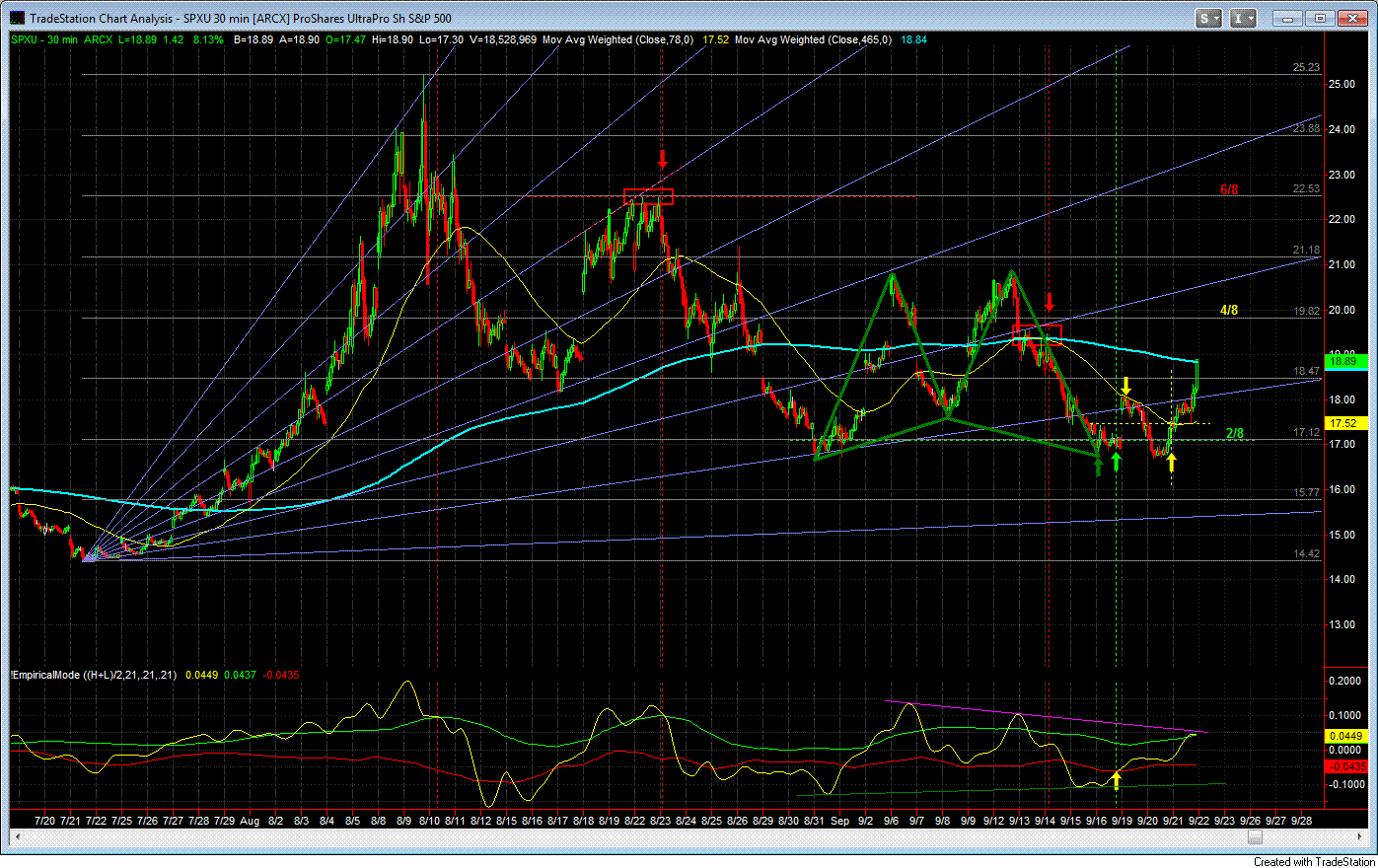Click the scrollbar left arrow
This screenshot has width=1378, height=868.
(x=16, y=837)
